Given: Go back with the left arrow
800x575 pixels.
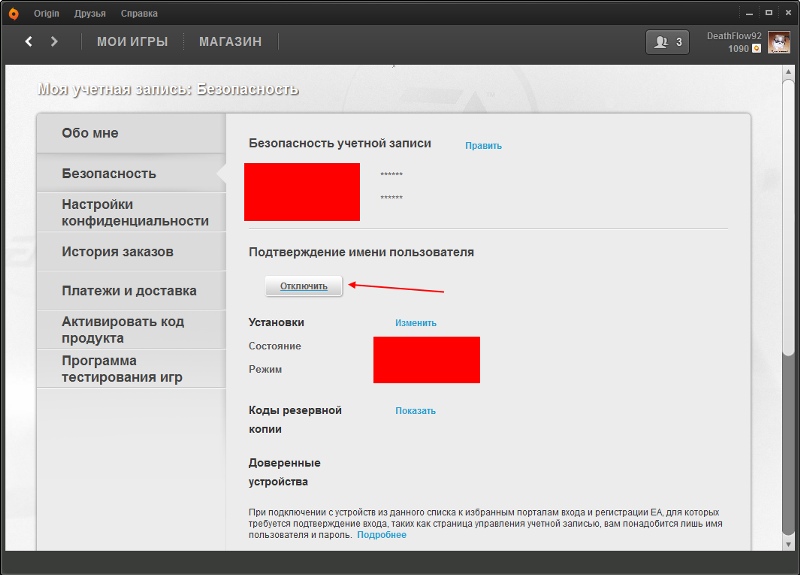Looking at the screenshot, I should click(29, 41).
